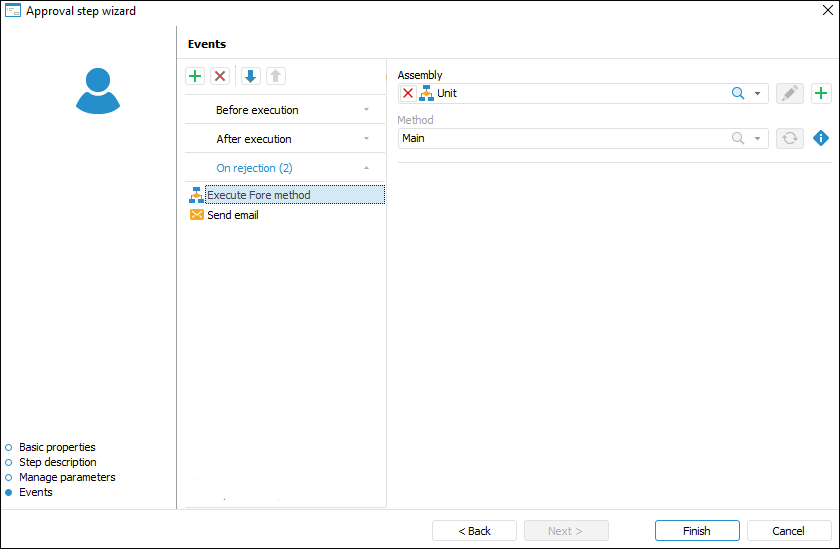Screen dimensions: 840x549
Task: Clear the Unit assembly with red X
Action: coord(408,93)
